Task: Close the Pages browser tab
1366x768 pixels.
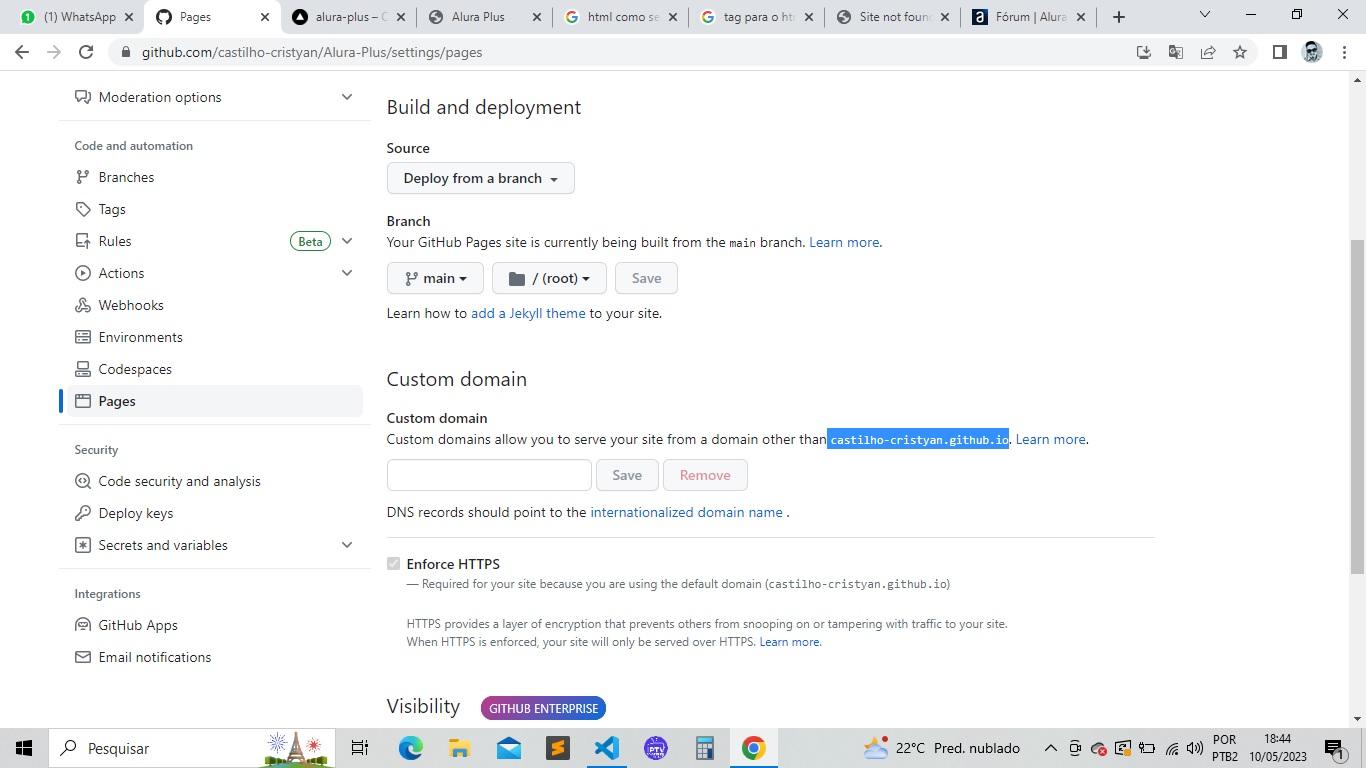Action: pyautogui.click(x=265, y=17)
